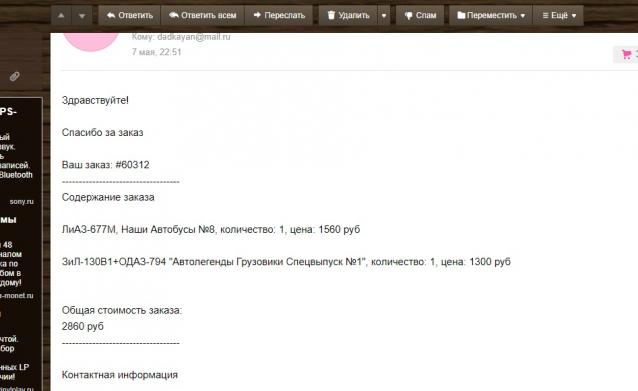Go to the next message with the down arrow
Image resolution: width=638 pixels, height=391 pixels.
(82, 15)
